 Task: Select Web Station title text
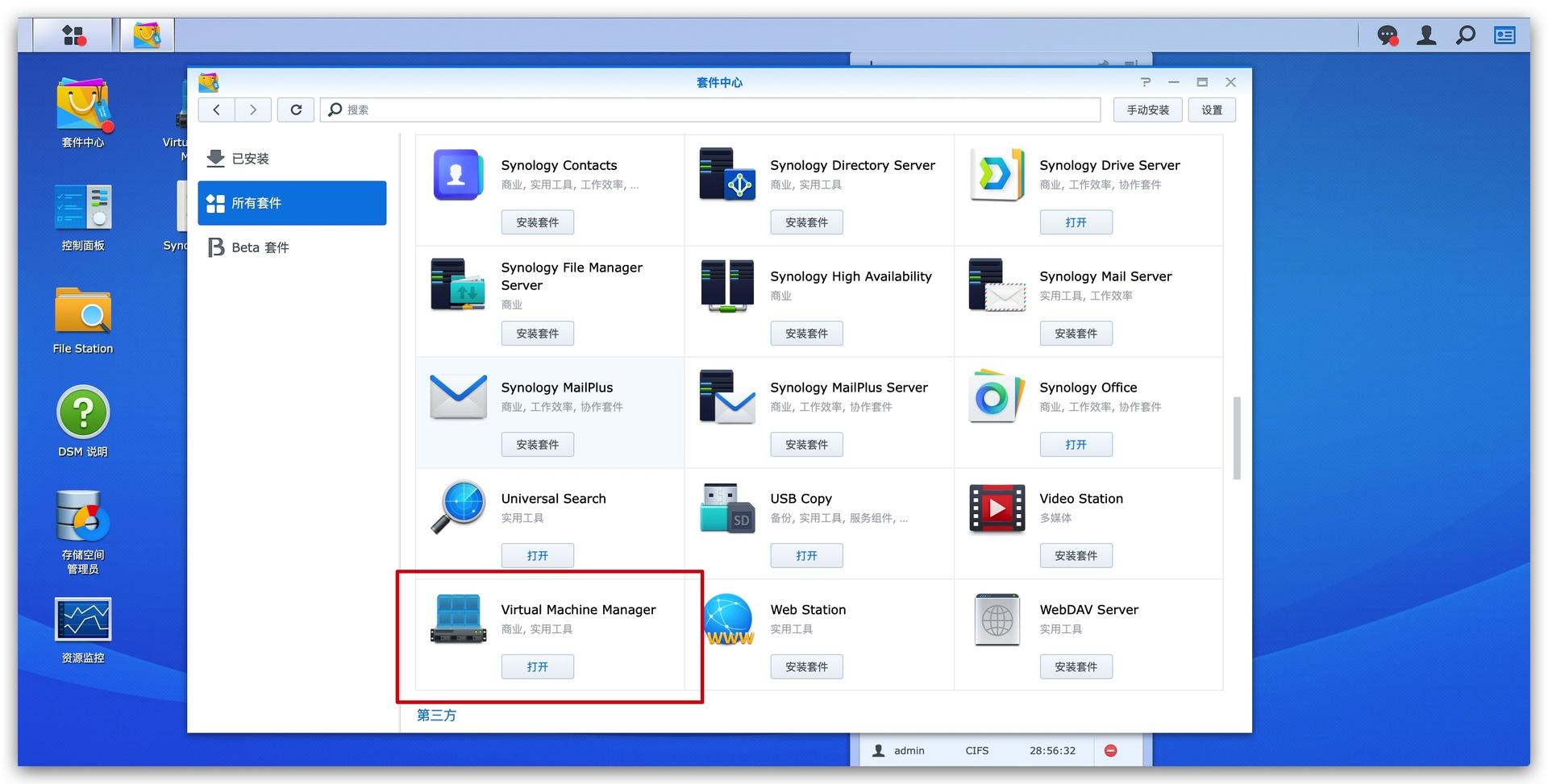[x=808, y=610]
